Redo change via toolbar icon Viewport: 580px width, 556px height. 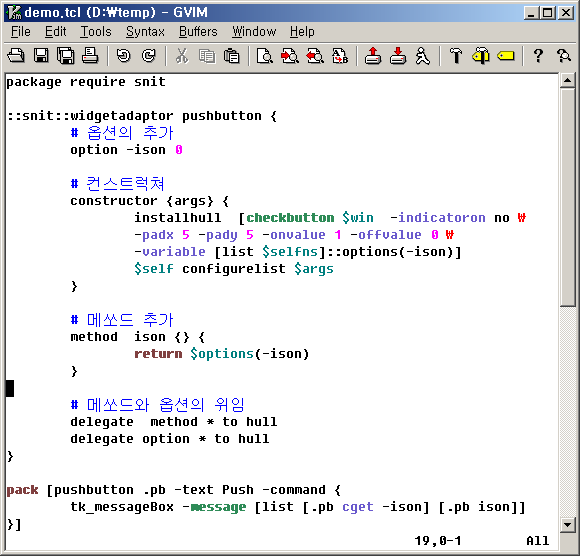pyautogui.click(x=148, y=56)
